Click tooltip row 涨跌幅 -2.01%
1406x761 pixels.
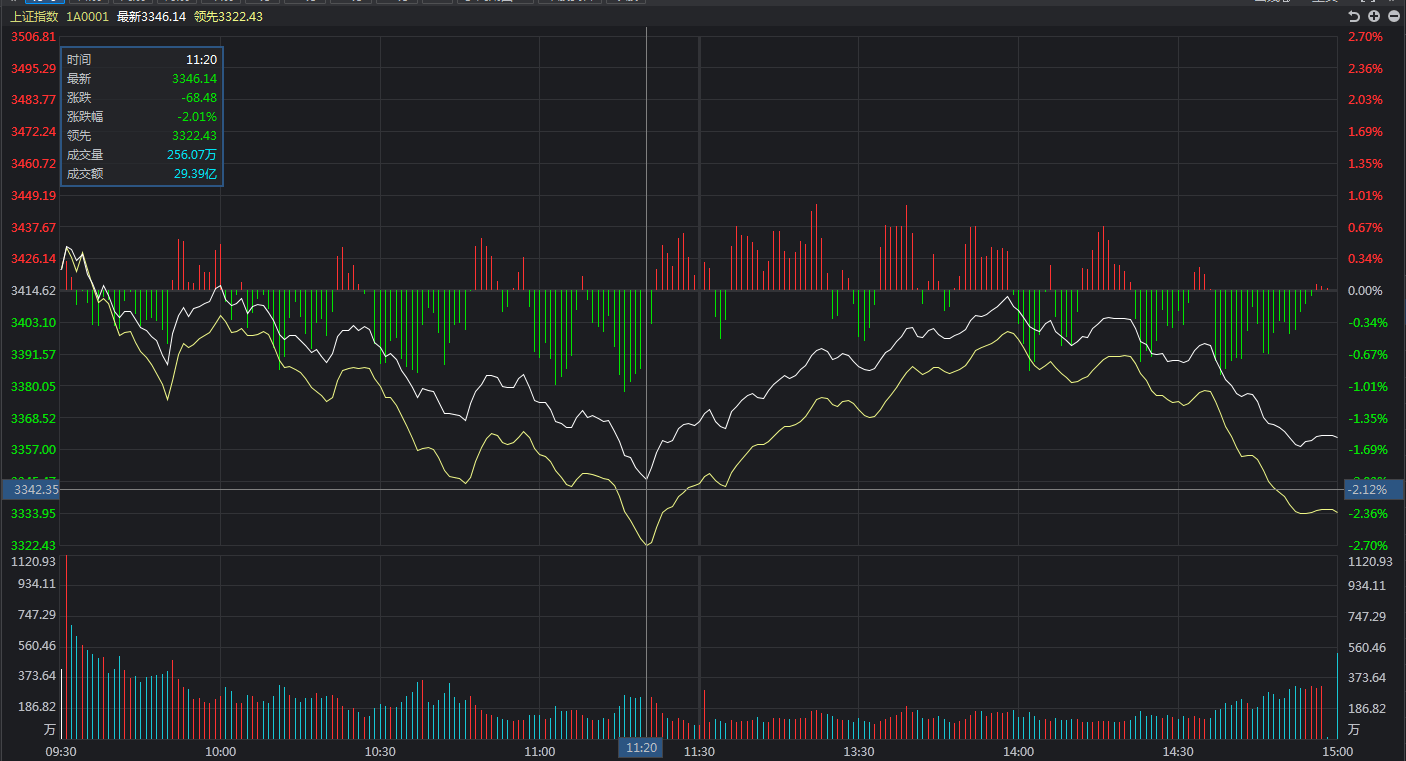[x=142, y=117]
